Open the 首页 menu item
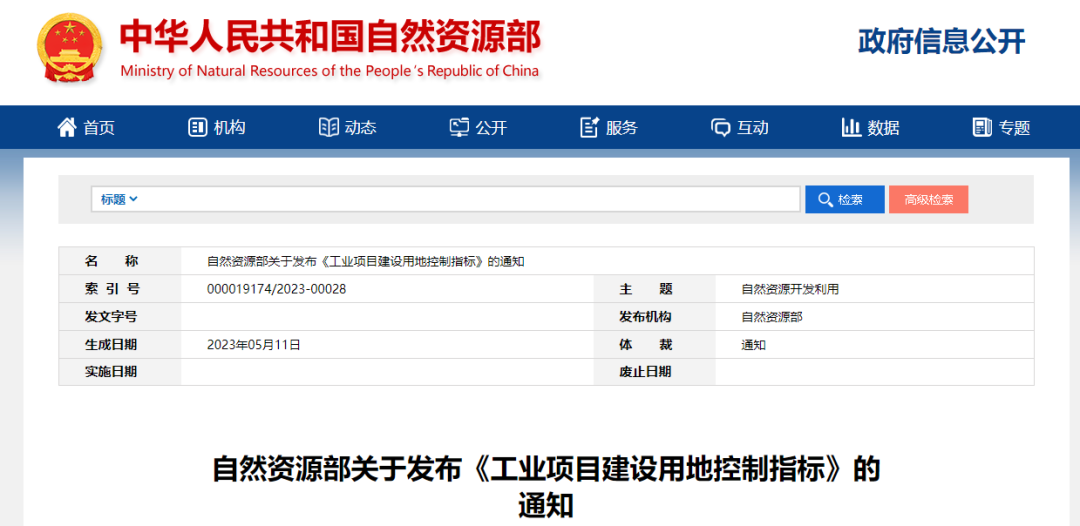Screen dimensions: 1080x526 click(99, 127)
